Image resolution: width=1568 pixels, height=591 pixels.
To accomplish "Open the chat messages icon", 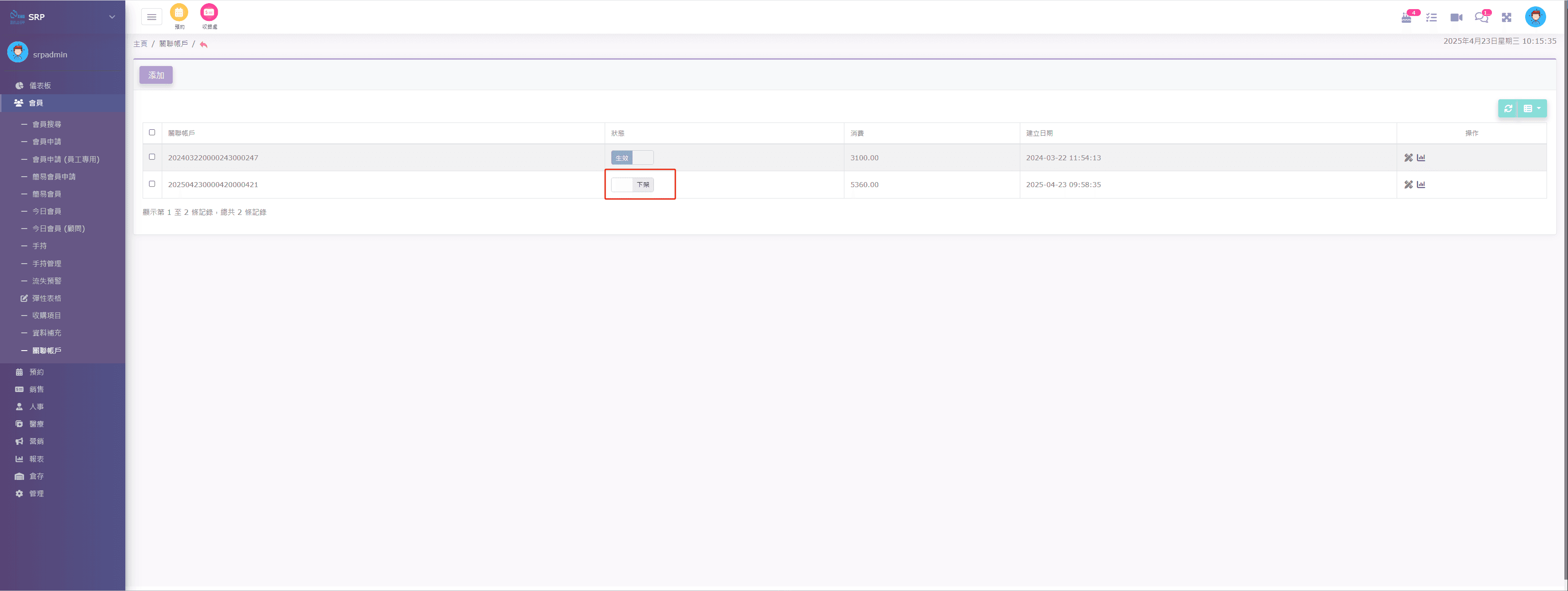I will tap(1481, 18).
